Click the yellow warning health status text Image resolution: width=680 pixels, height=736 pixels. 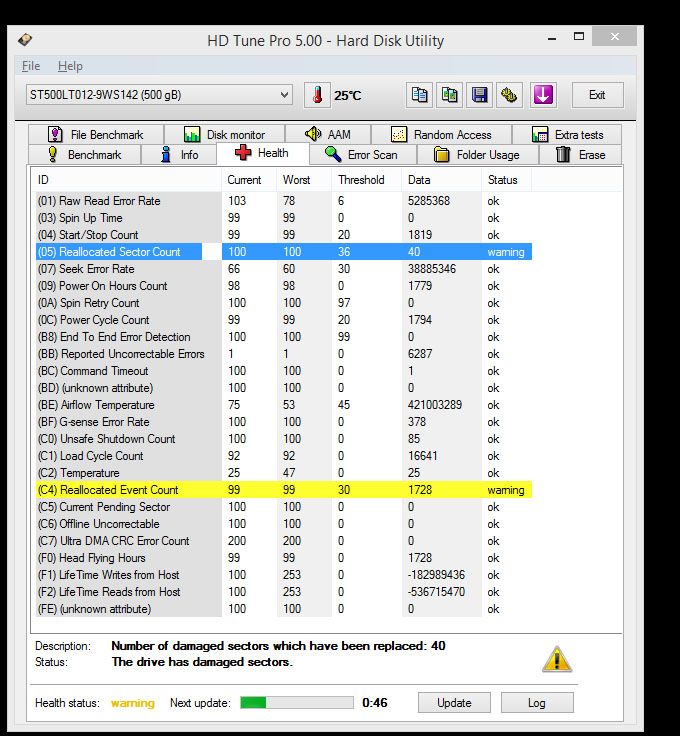(x=133, y=703)
